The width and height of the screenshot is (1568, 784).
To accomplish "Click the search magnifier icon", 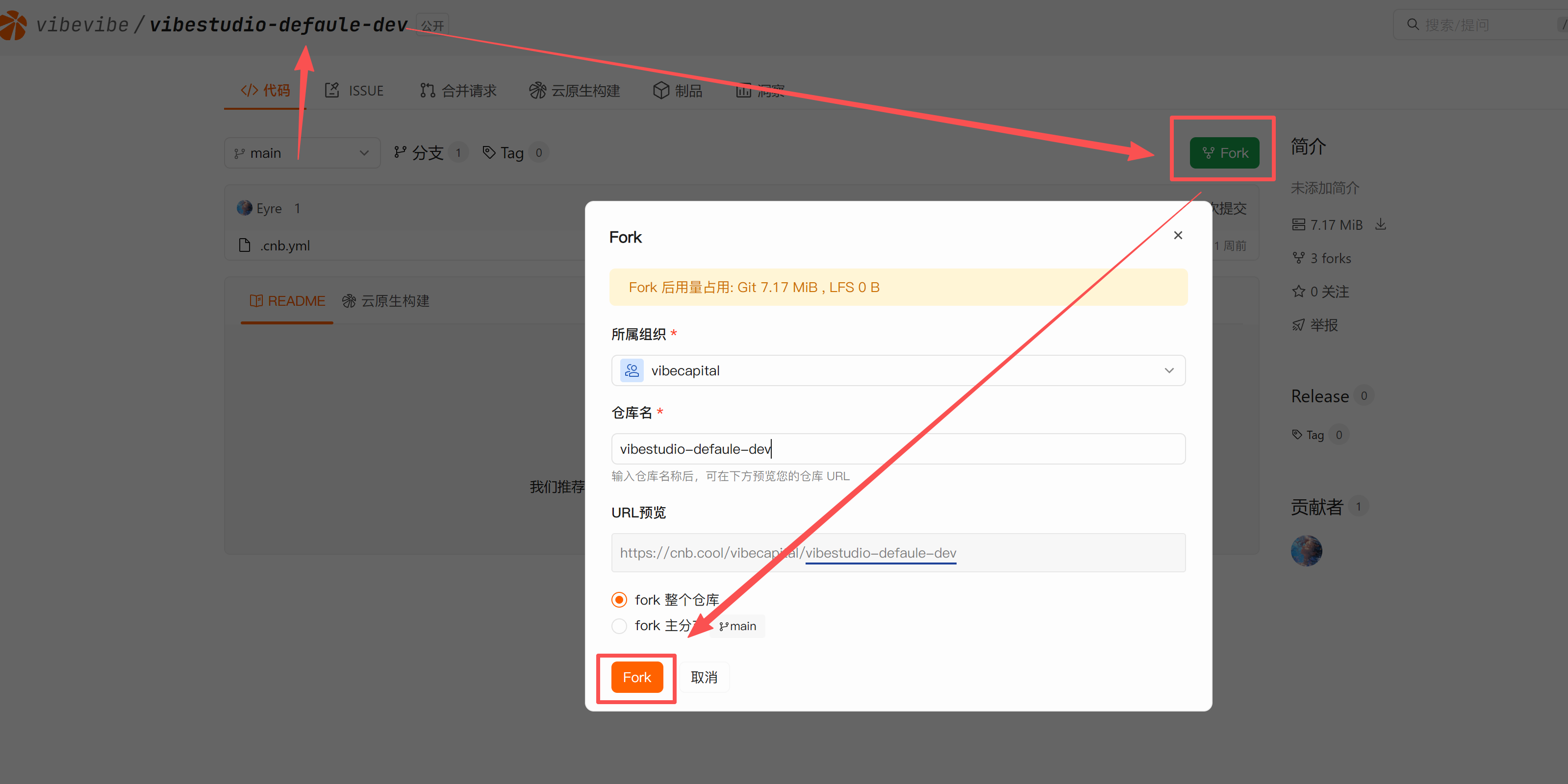I will 1413,24.
